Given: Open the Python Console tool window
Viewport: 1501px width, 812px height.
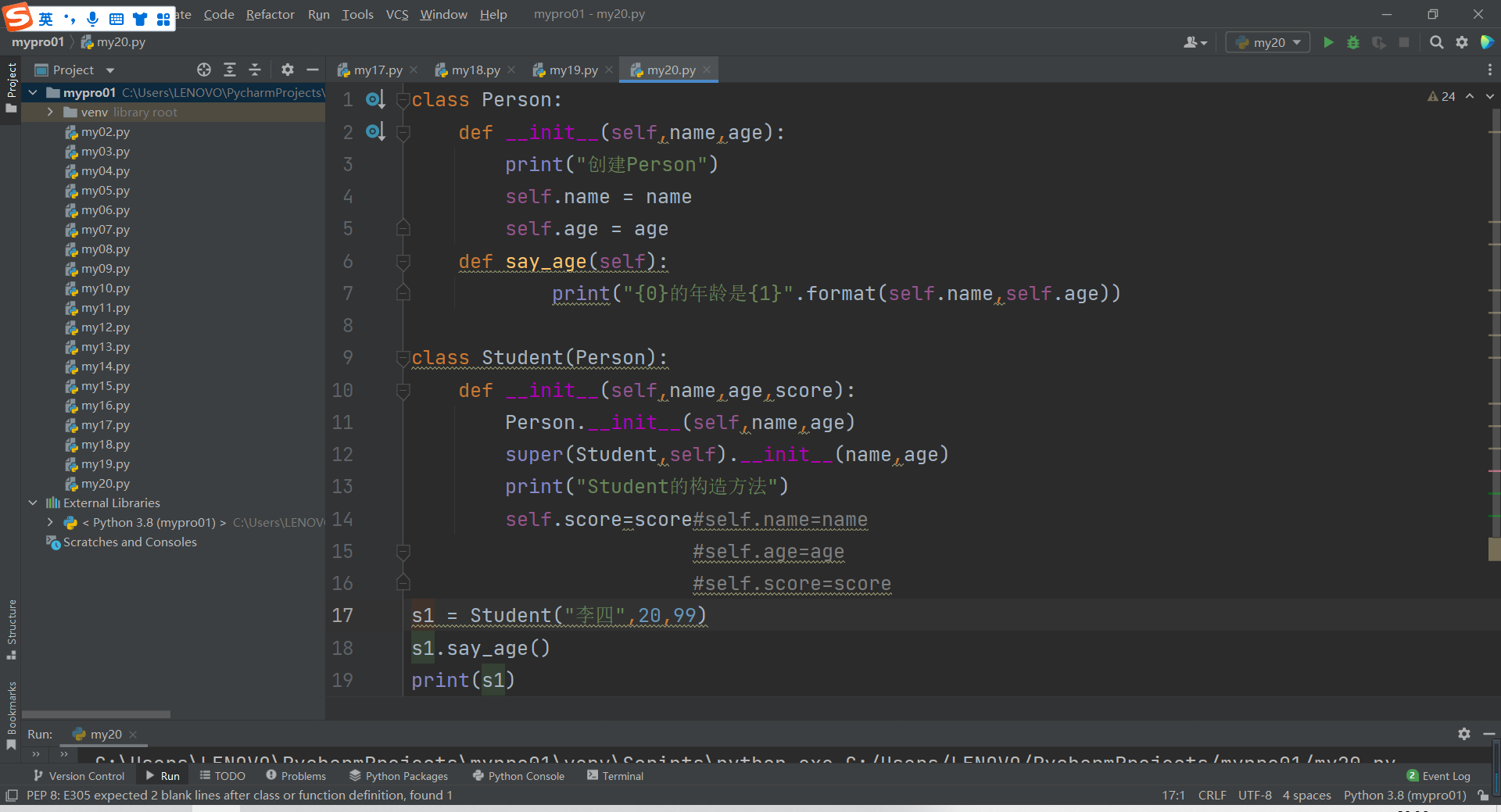Looking at the screenshot, I should 519,776.
